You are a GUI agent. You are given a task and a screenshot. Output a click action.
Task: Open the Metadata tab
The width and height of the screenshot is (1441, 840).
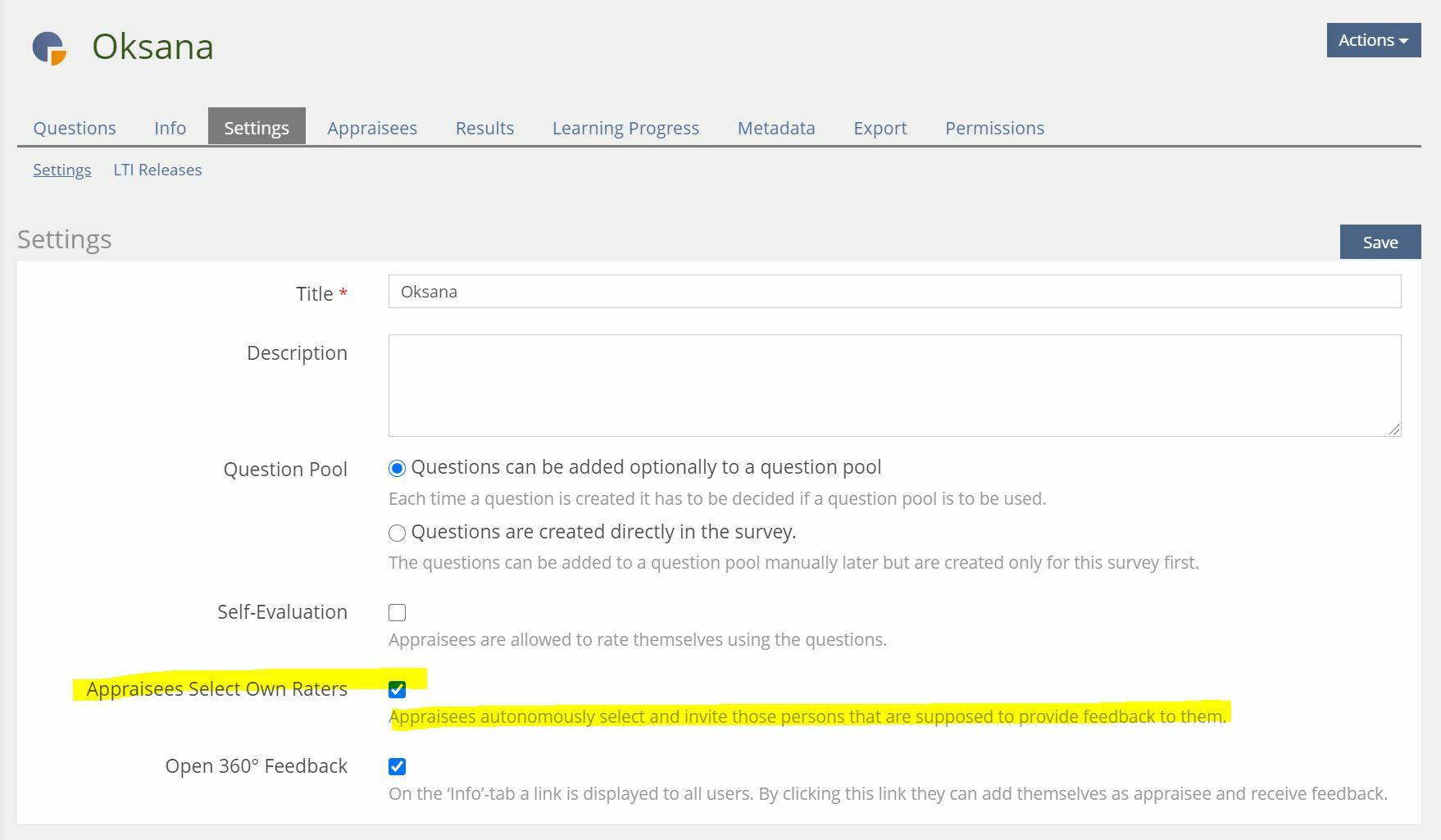(775, 128)
